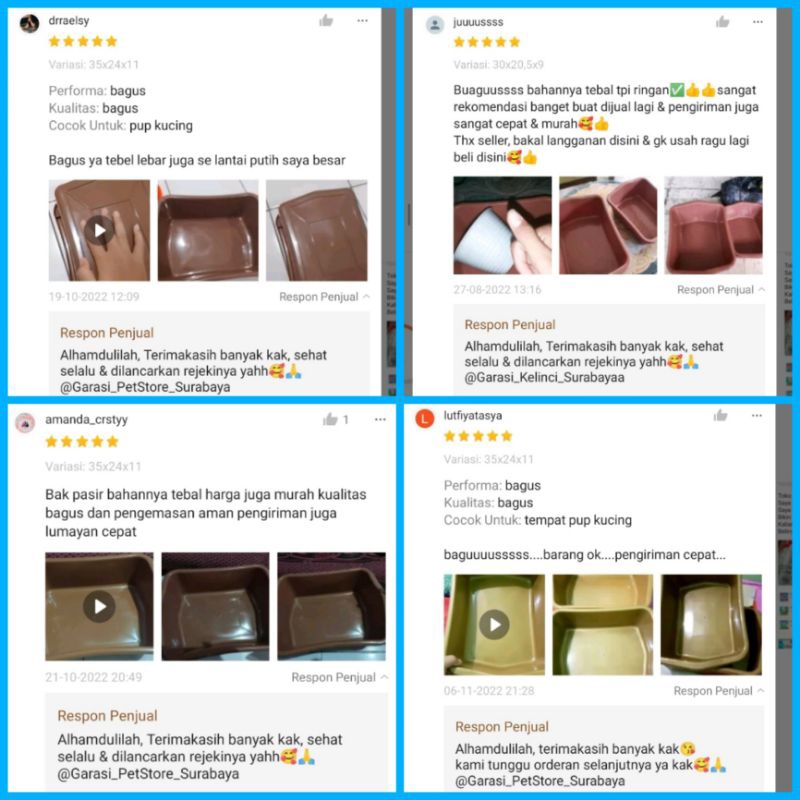Image resolution: width=800 pixels, height=800 pixels.
Task: Collapse Respon Penjual under juuuussss's review
Action: pyautogui.click(x=721, y=289)
